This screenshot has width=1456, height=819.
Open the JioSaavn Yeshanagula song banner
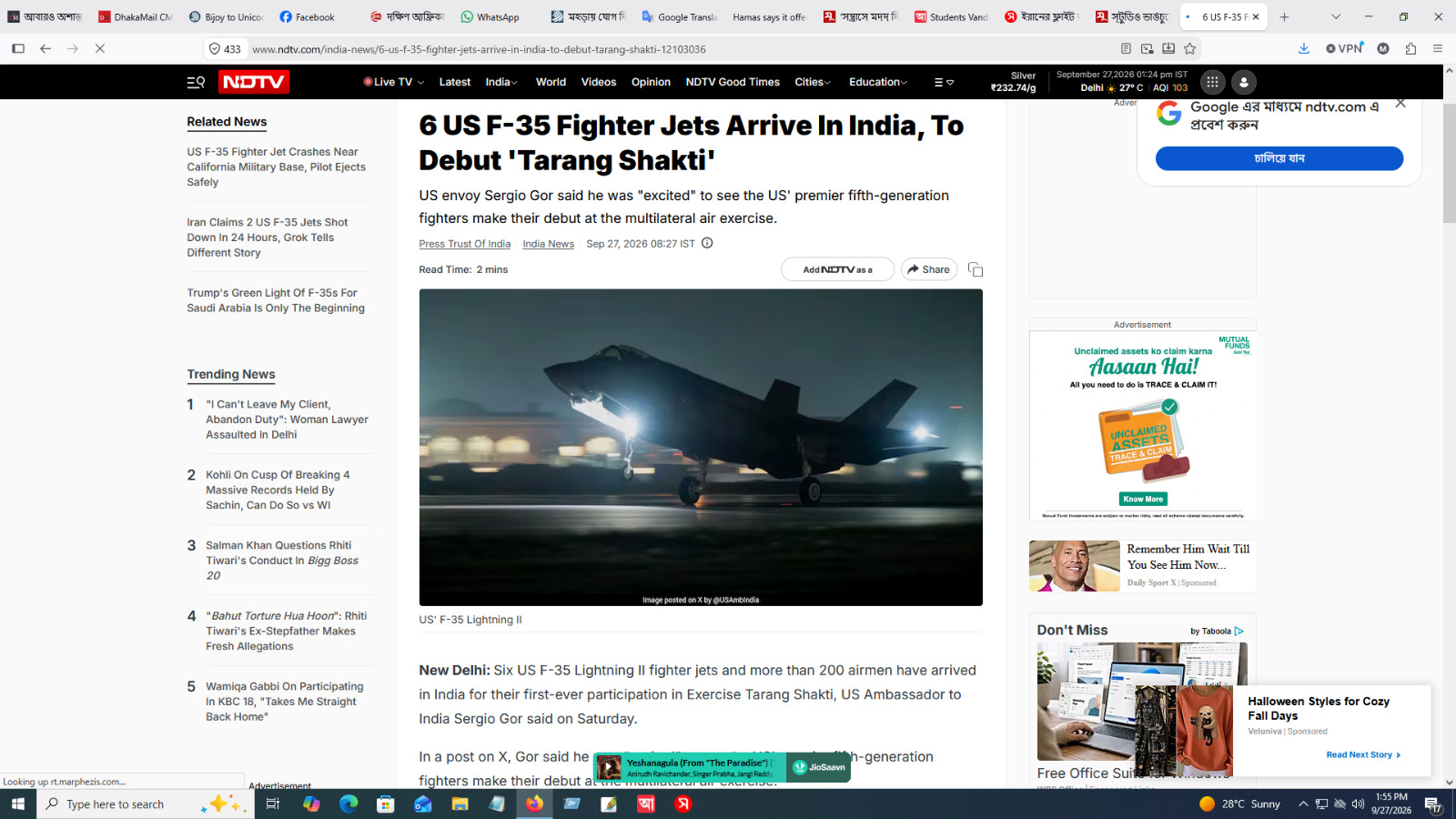[722, 767]
